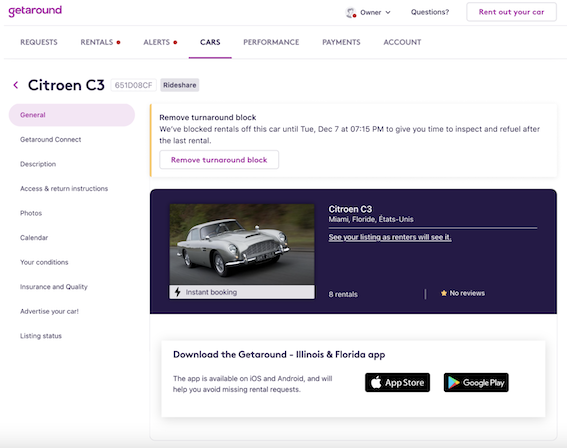Click the Rideshare tag badge
The height and width of the screenshot is (448, 567).
coord(180,85)
